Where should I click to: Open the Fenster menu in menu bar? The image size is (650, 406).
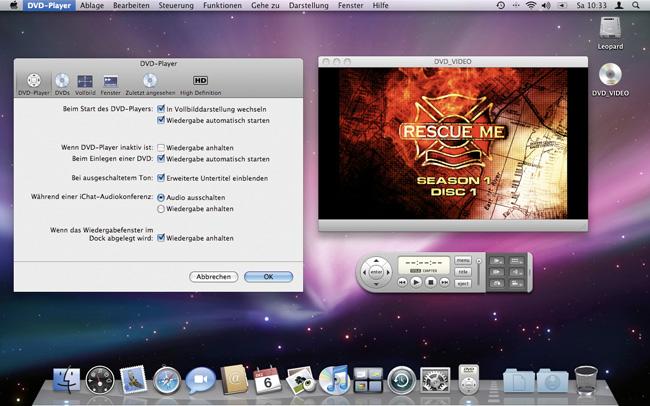[351, 5]
